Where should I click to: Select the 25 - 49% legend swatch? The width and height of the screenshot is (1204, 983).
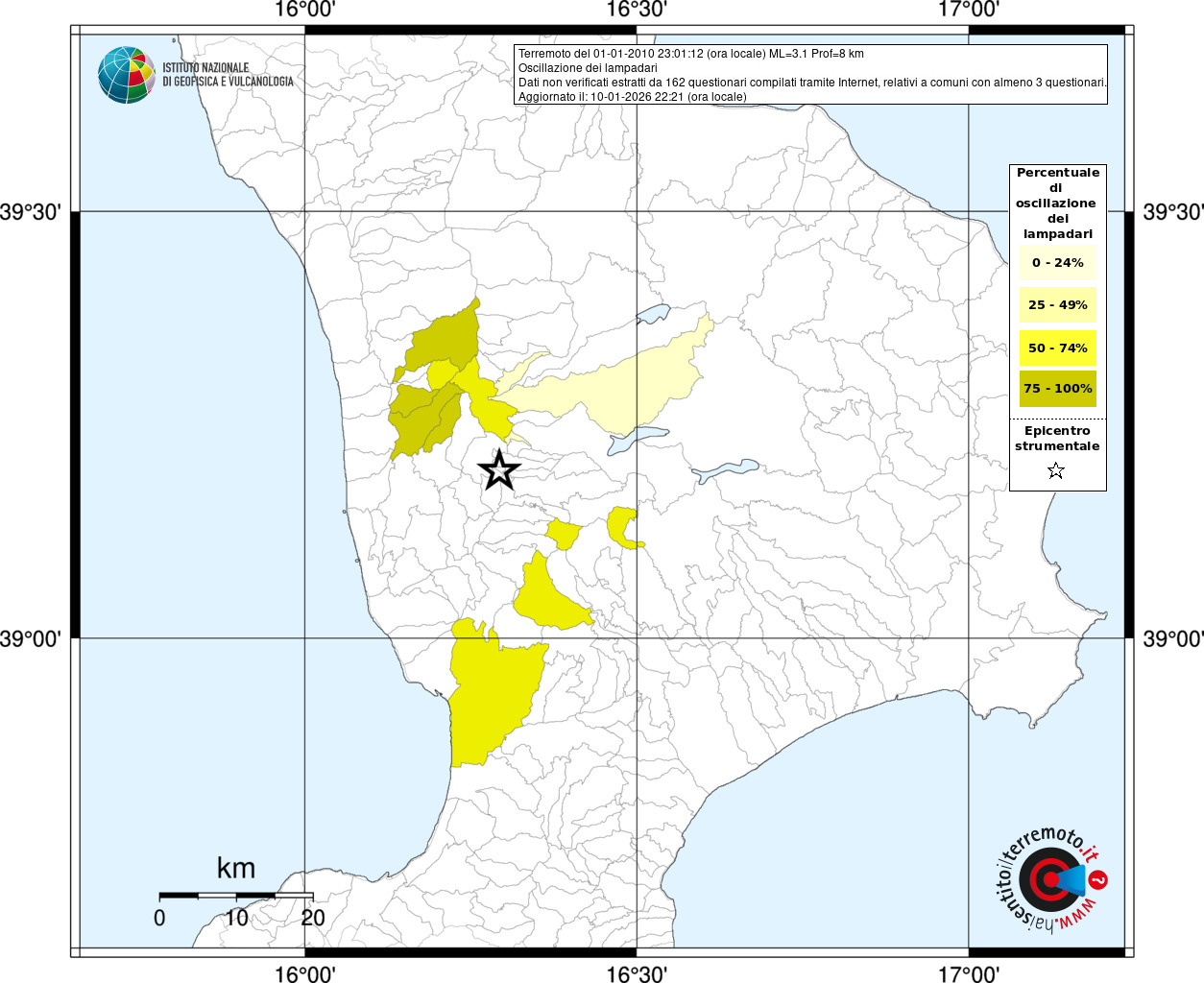point(1058,304)
